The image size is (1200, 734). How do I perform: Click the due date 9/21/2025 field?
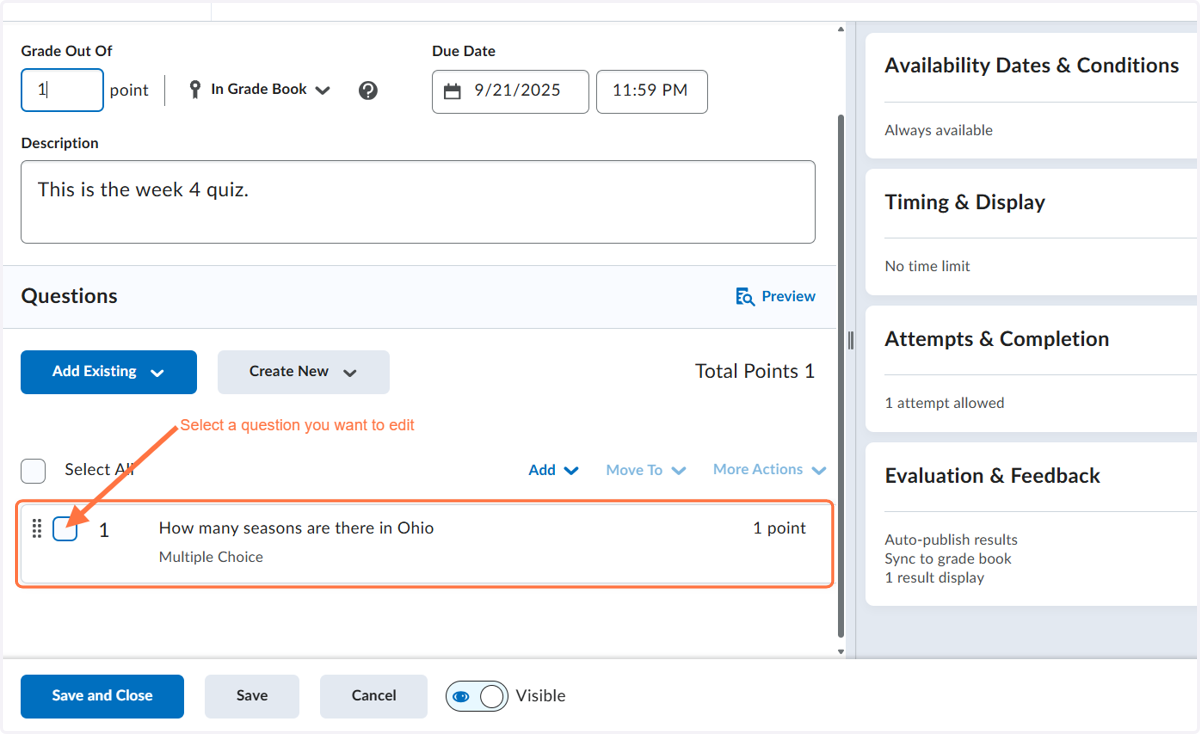(510, 91)
